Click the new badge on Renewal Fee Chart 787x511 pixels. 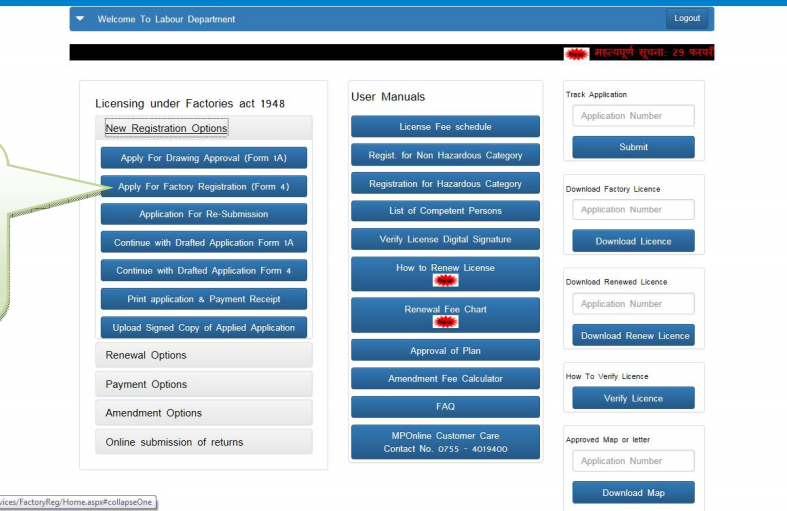tap(445, 323)
